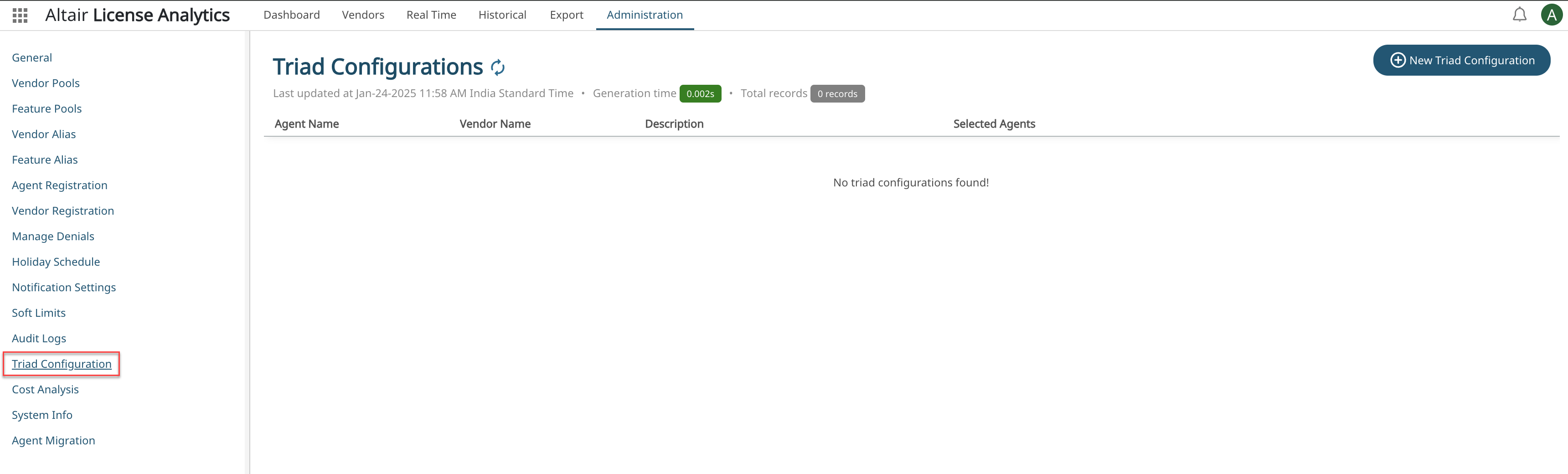1568x474 pixels.
Task: Select the Export tab
Action: pyautogui.click(x=566, y=15)
